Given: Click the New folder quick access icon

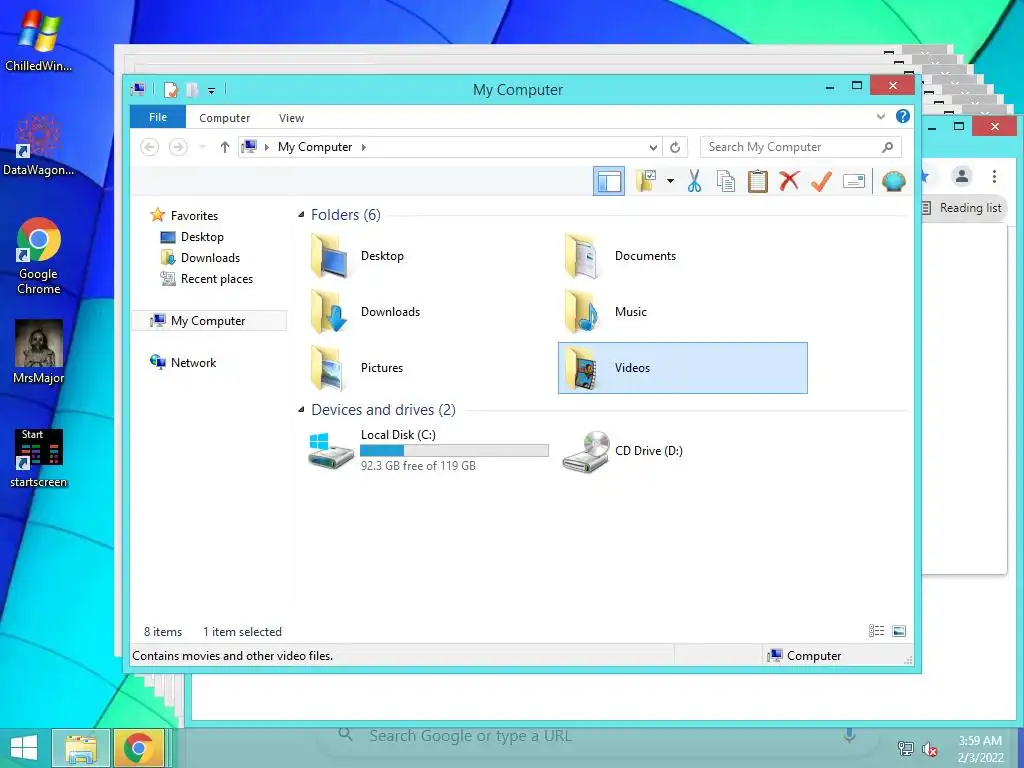Looking at the screenshot, I should 192,89.
